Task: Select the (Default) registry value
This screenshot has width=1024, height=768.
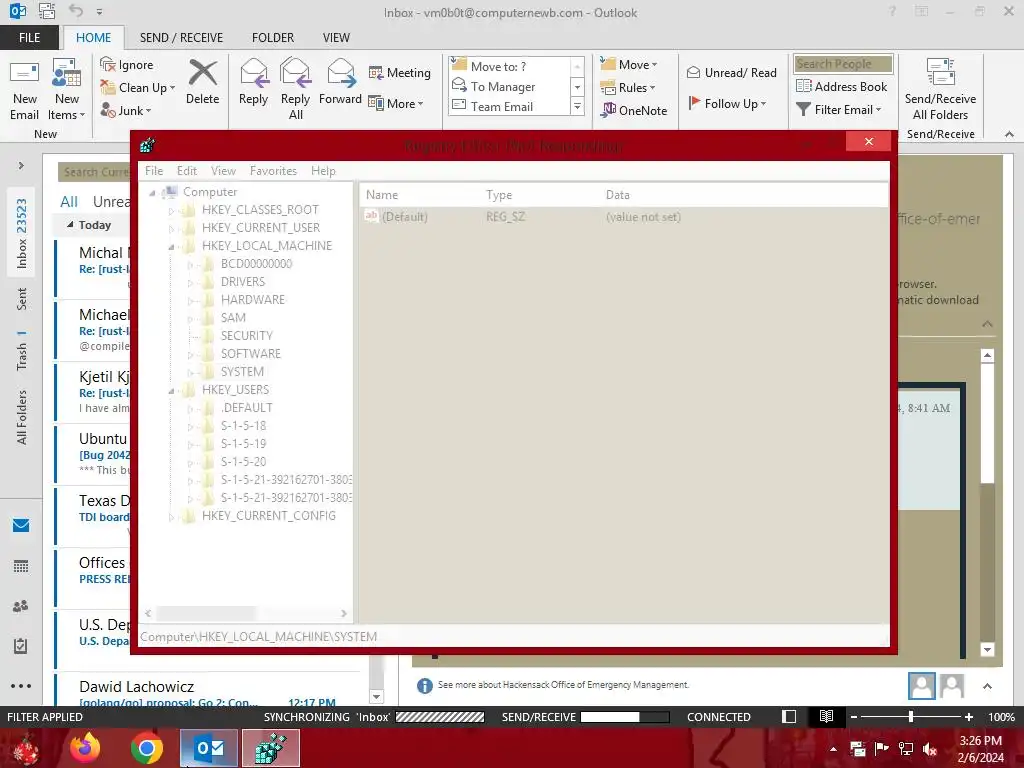Action: (405, 217)
